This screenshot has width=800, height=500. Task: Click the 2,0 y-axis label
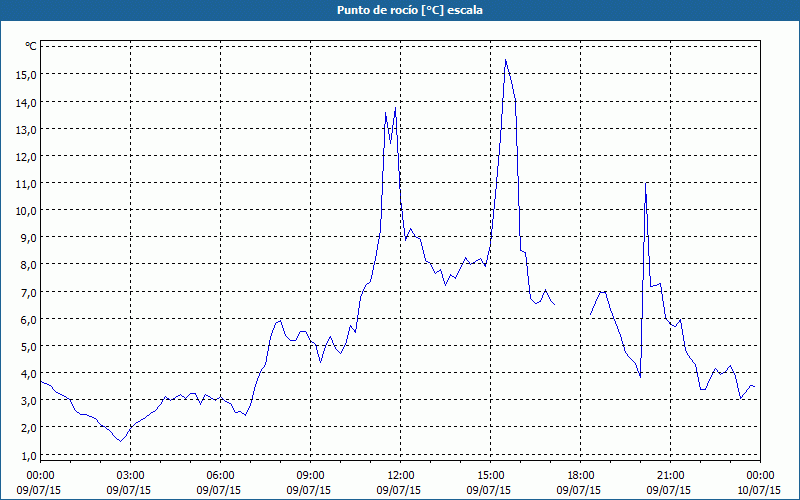28,428
